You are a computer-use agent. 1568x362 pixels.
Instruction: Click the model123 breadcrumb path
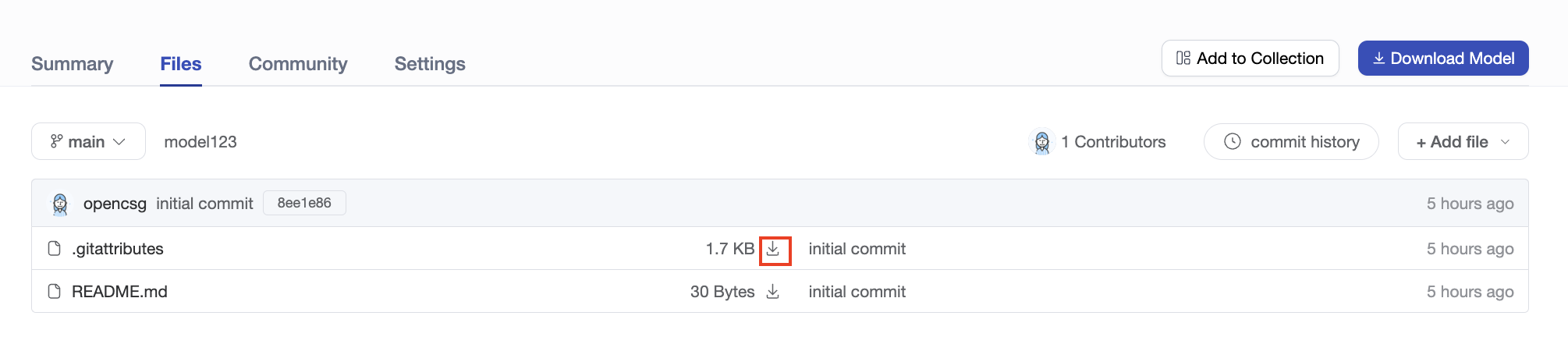200,142
